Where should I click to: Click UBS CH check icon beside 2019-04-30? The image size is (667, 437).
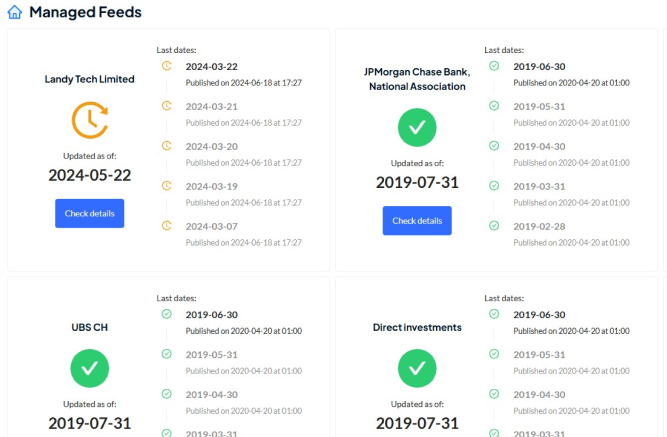[167, 394]
